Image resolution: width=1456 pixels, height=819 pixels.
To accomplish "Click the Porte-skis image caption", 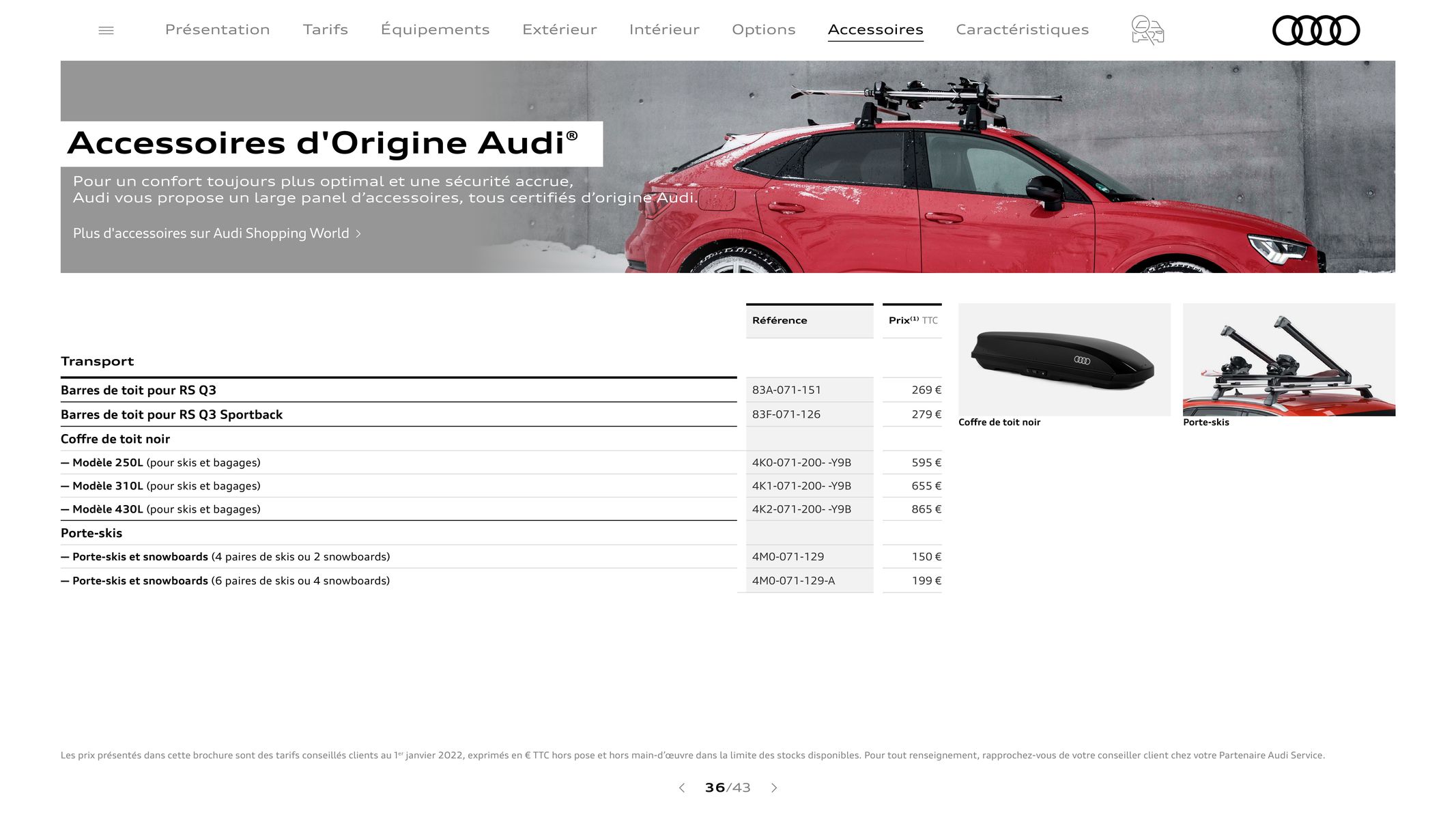I will (1205, 422).
